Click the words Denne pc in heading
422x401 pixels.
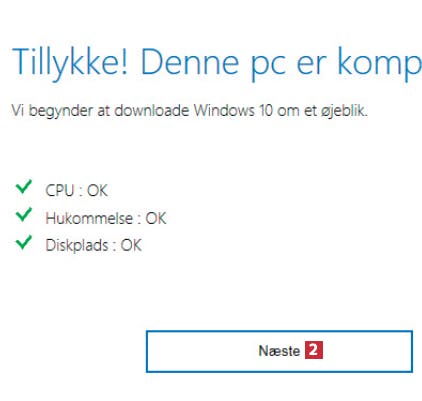(x=213, y=63)
